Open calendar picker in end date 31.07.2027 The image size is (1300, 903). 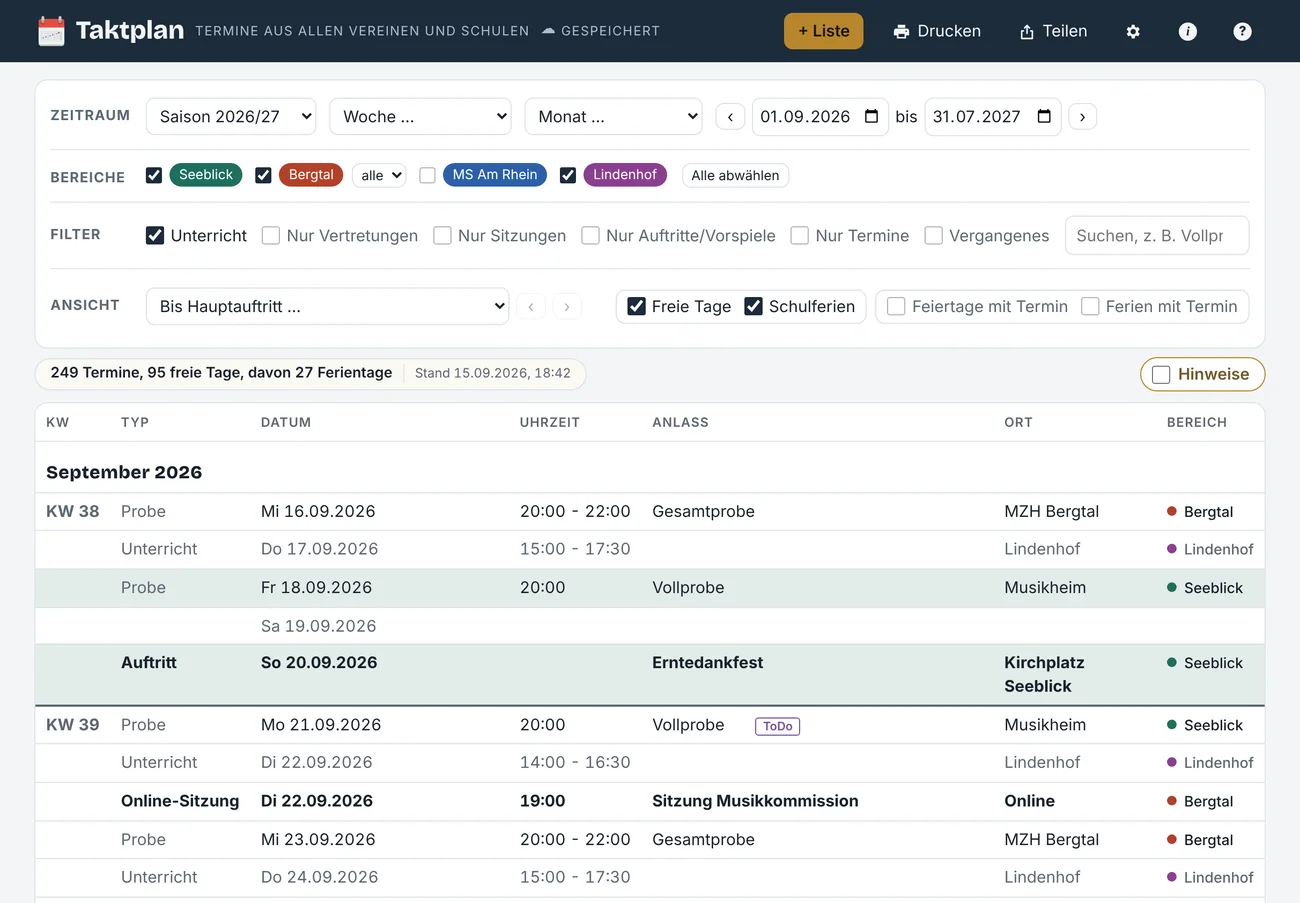click(x=1044, y=116)
